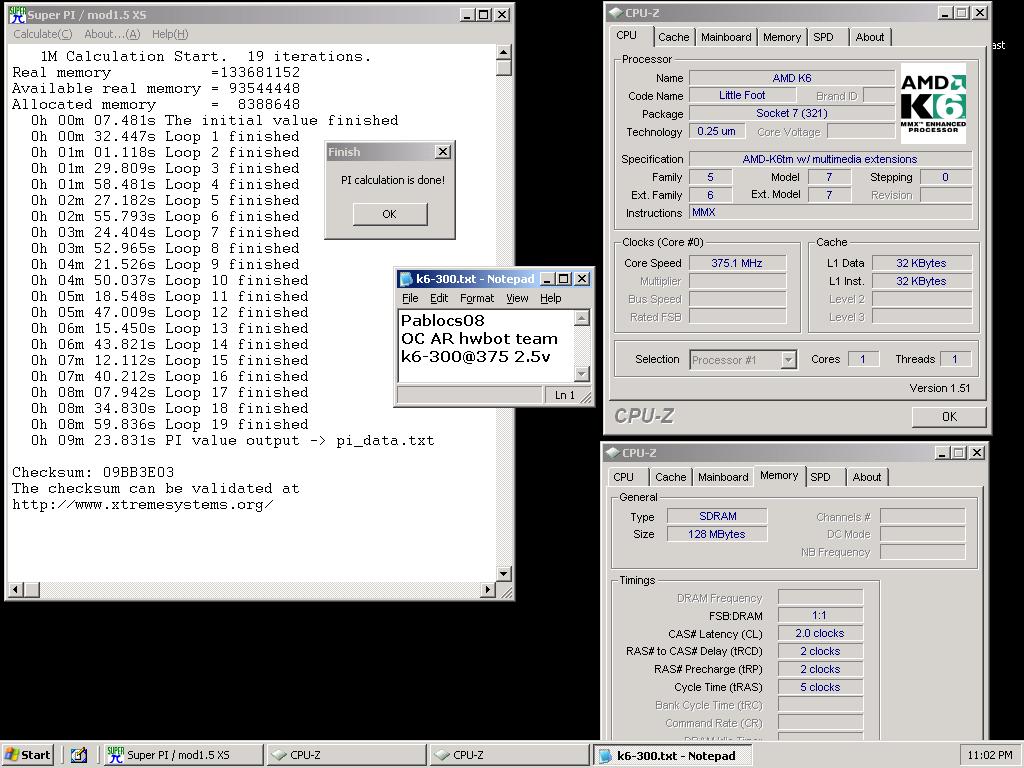
Task: Switch to Cache tab in lower CPU-Z
Action: click(671, 477)
